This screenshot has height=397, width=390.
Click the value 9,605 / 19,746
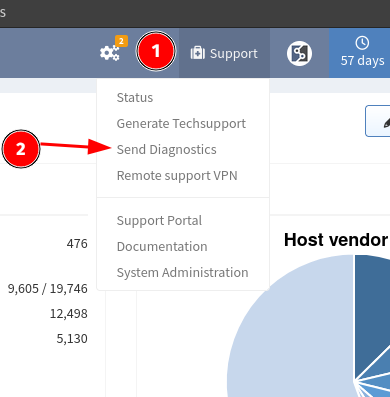(x=48, y=289)
